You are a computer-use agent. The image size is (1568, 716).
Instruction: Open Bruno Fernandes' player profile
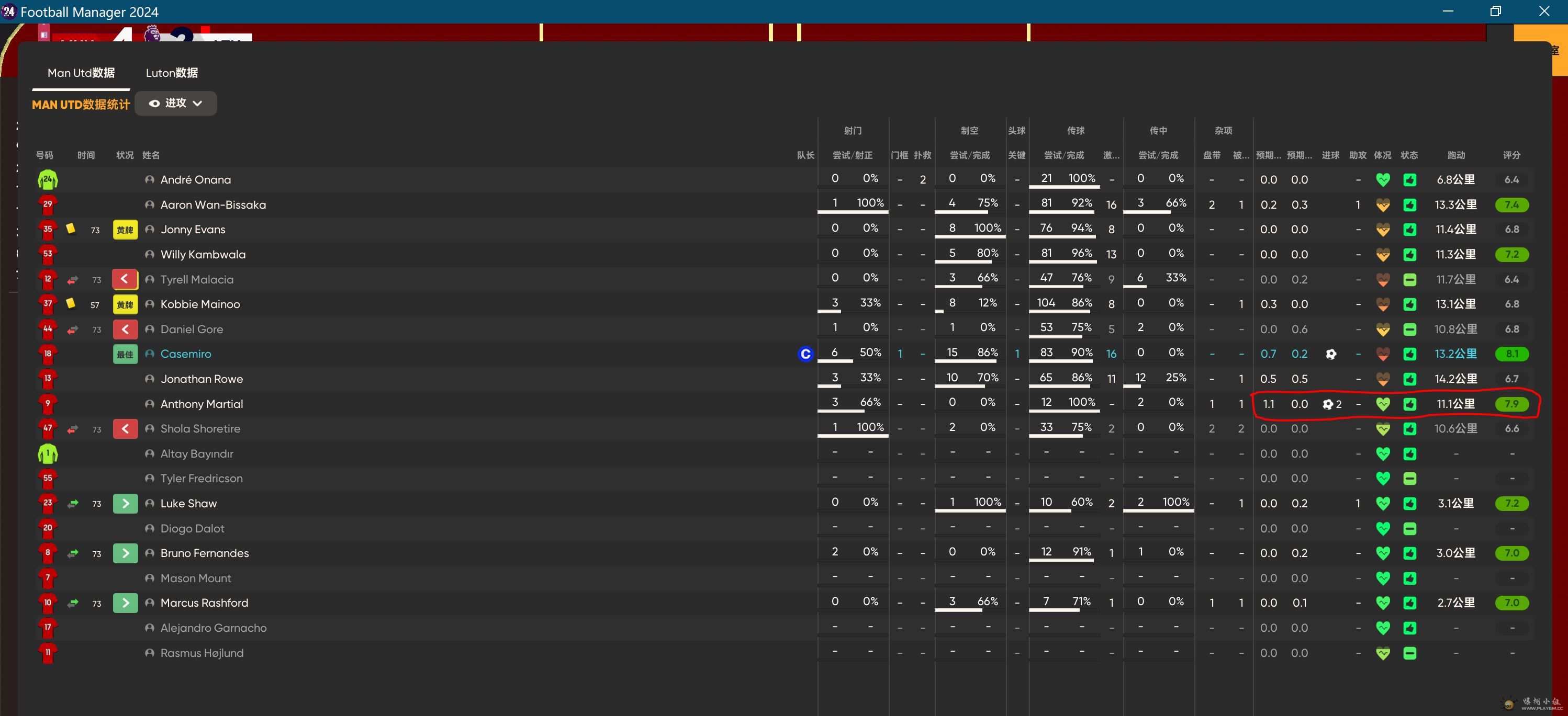(205, 553)
